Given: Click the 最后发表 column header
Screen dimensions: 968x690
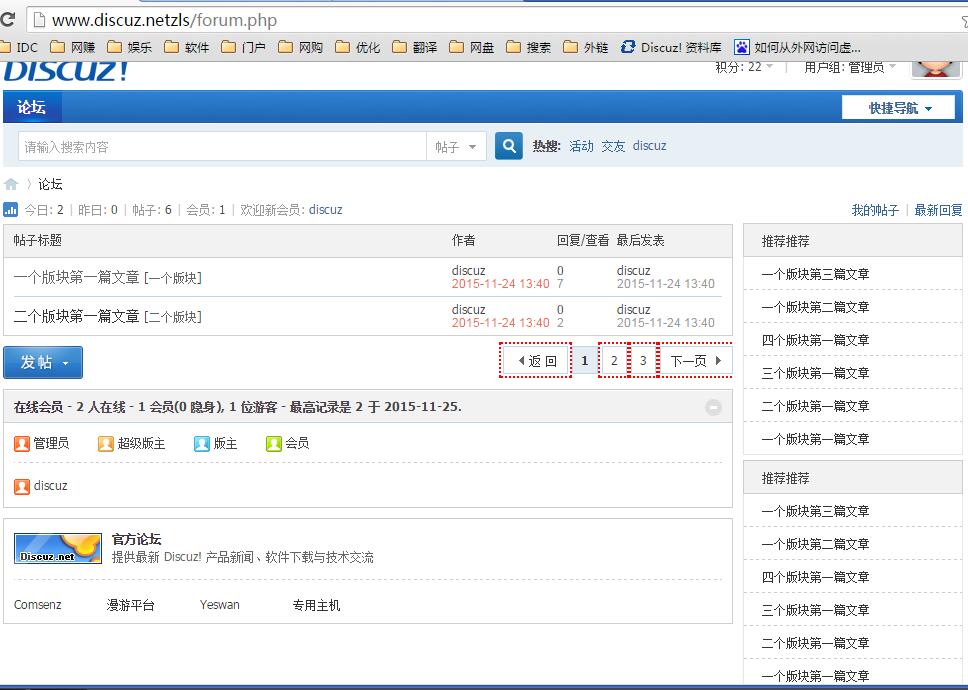Looking at the screenshot, I should tap(640, 240).
